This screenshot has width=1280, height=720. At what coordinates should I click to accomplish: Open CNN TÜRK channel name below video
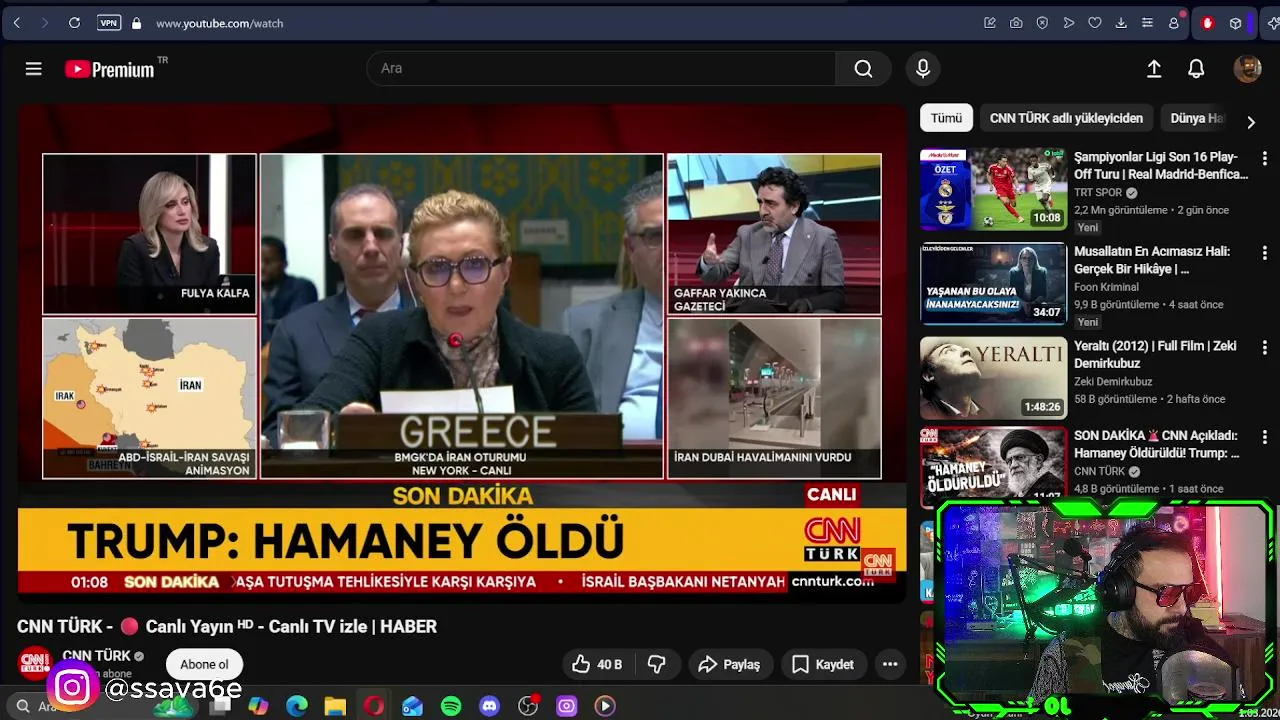click(x=96, y=656)
